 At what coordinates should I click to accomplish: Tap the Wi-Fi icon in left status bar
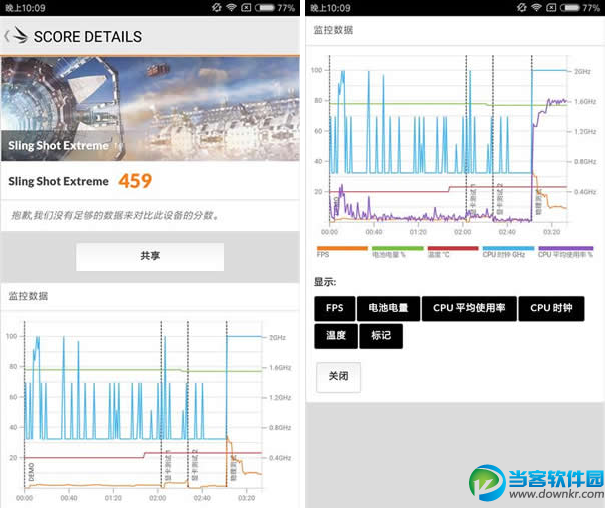(231, 7)
